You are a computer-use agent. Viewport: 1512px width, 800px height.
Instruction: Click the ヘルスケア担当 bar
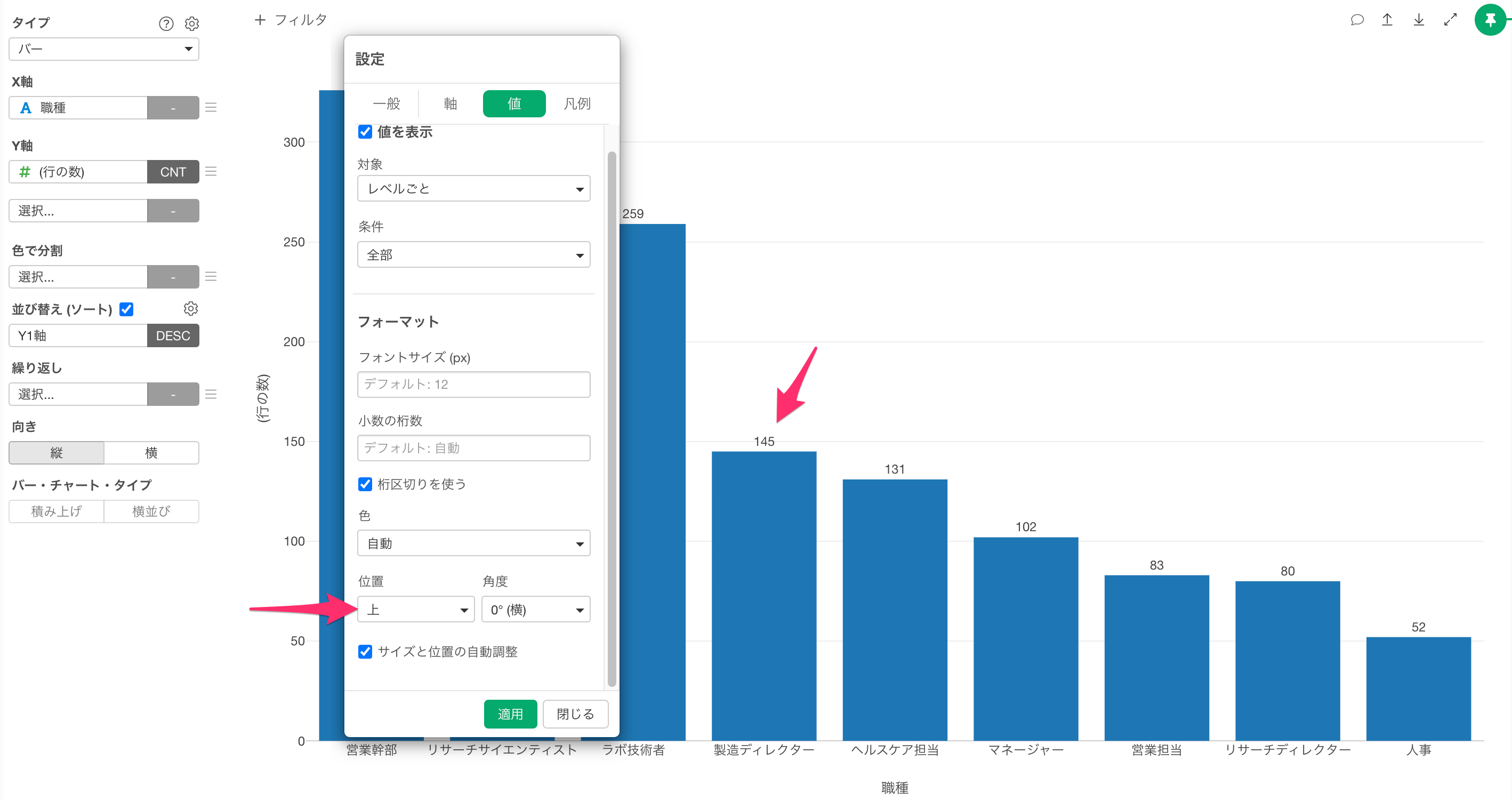895,610
